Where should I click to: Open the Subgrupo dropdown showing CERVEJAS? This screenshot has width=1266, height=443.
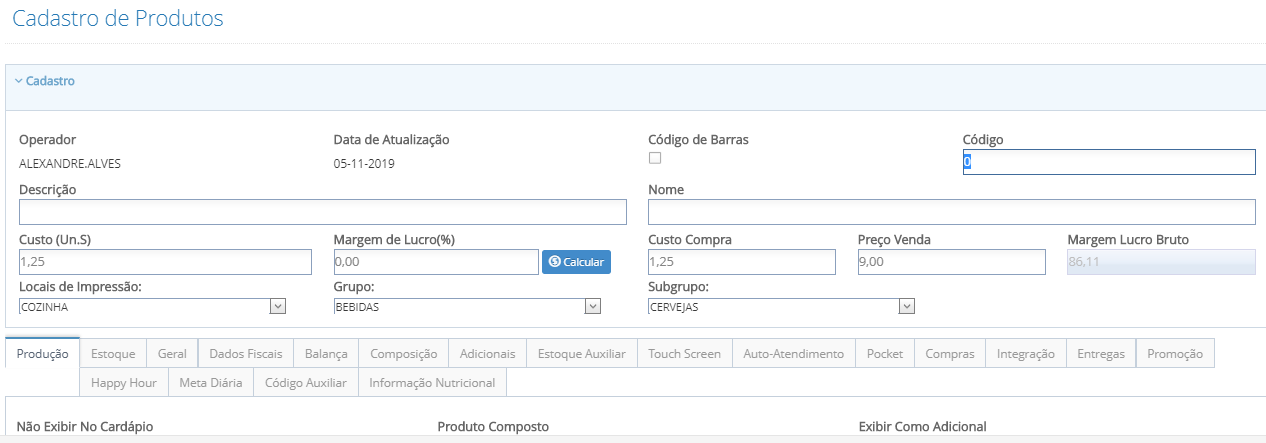click(x=782, y=306)
